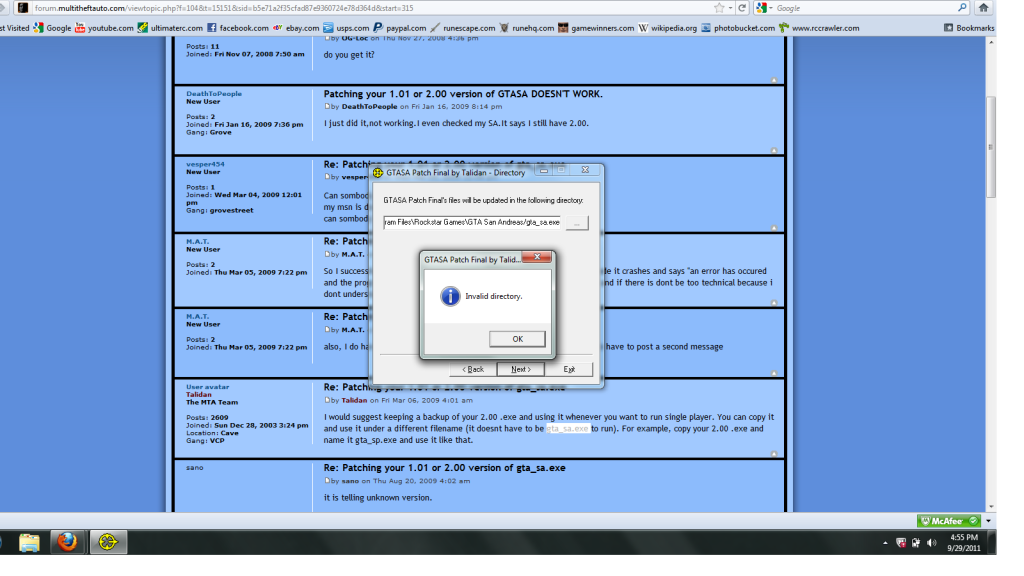Screen dimensions: 1024x576
Task: Click the power/battery tray icon
Action: (916, 543)
